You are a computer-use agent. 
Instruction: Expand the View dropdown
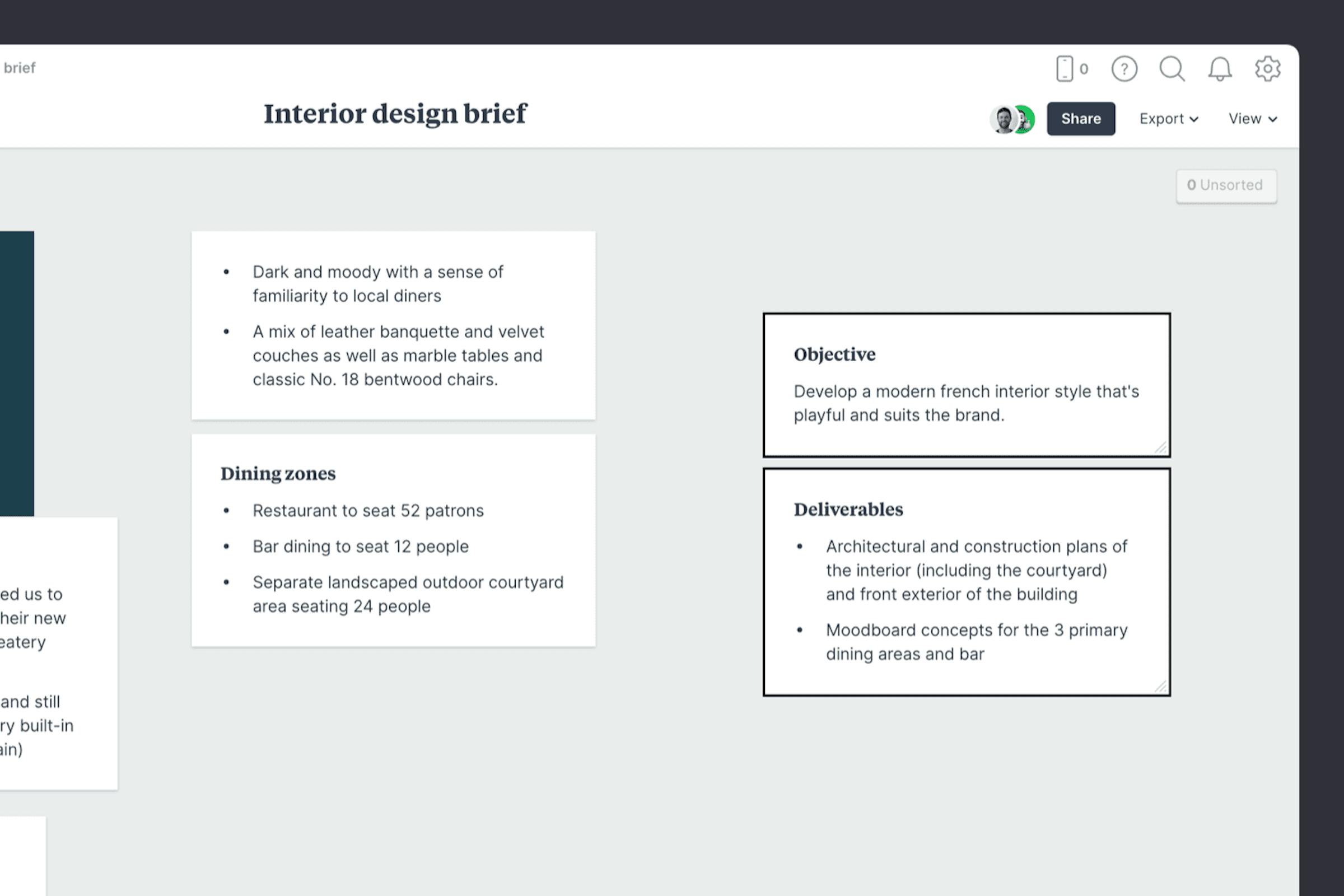1253,118
